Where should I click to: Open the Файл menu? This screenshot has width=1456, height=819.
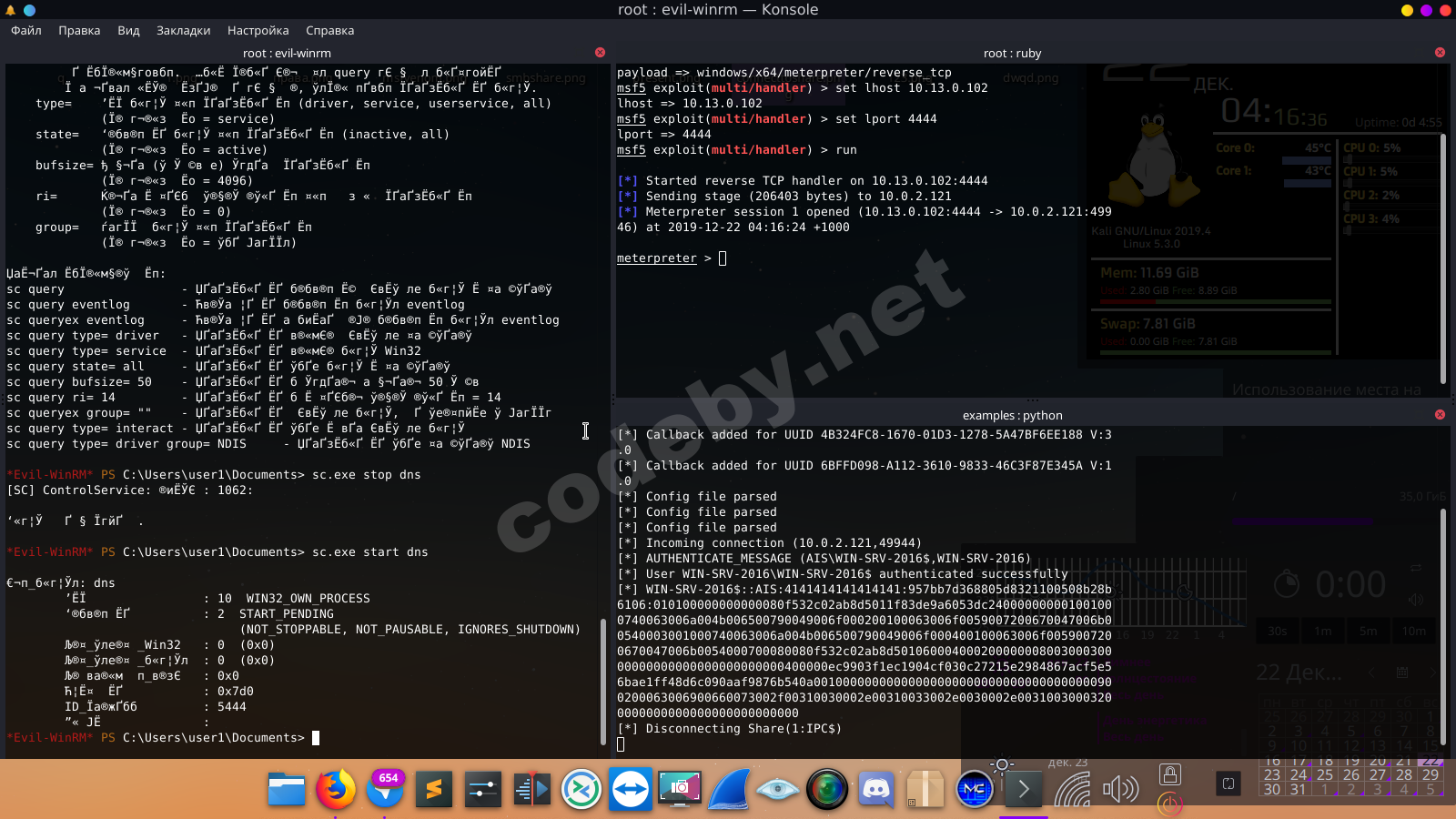[x=26, y=30]
